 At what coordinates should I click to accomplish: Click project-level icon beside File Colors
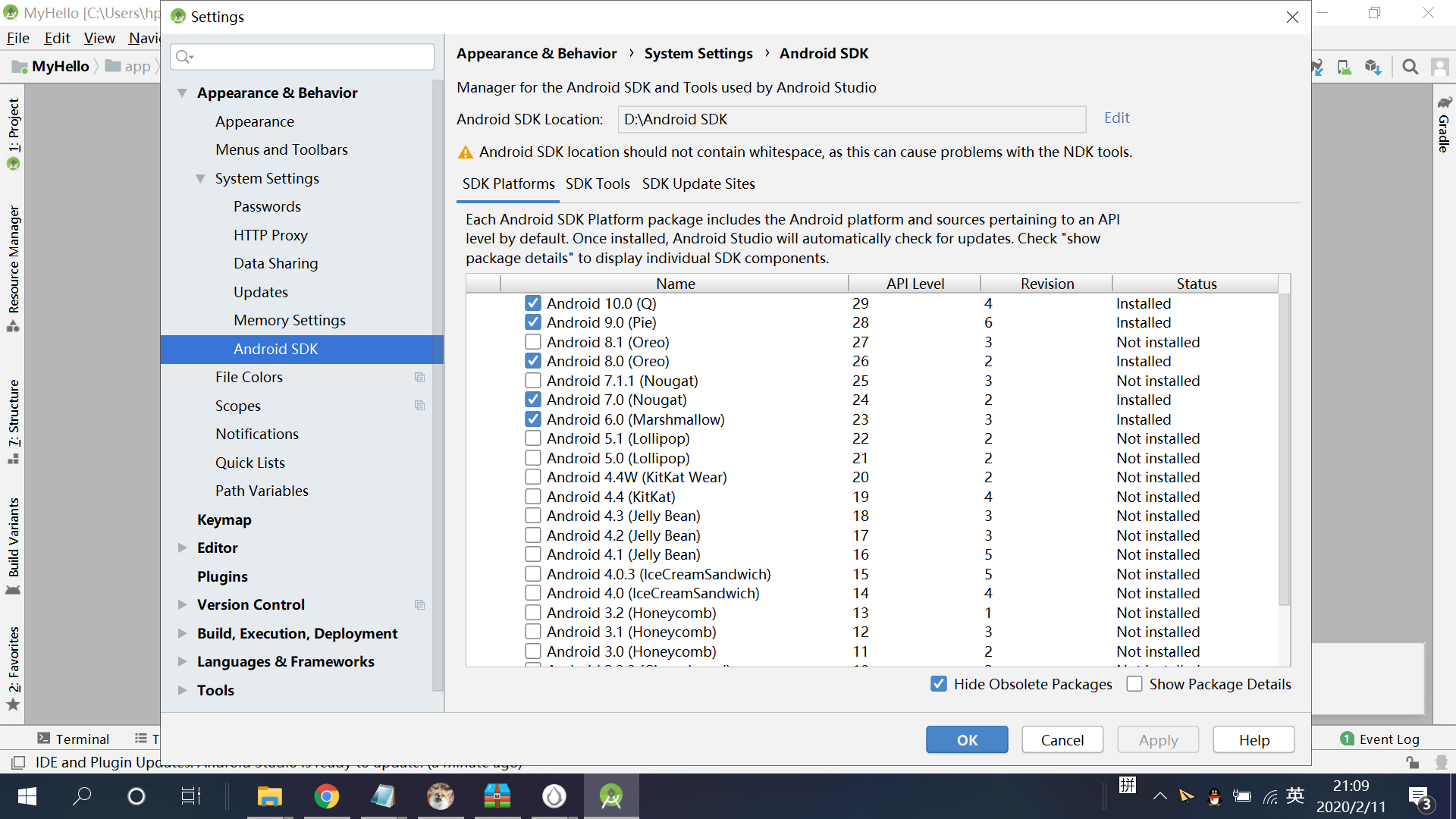pos(419,377)
